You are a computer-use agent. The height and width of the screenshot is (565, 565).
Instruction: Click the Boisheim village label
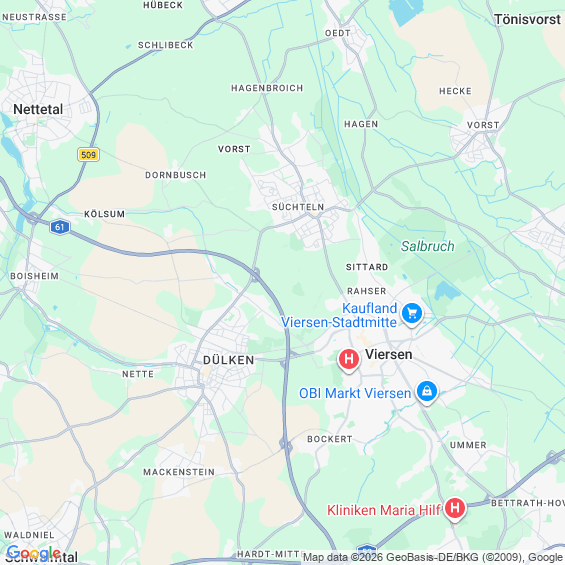[x=34, y=276]
